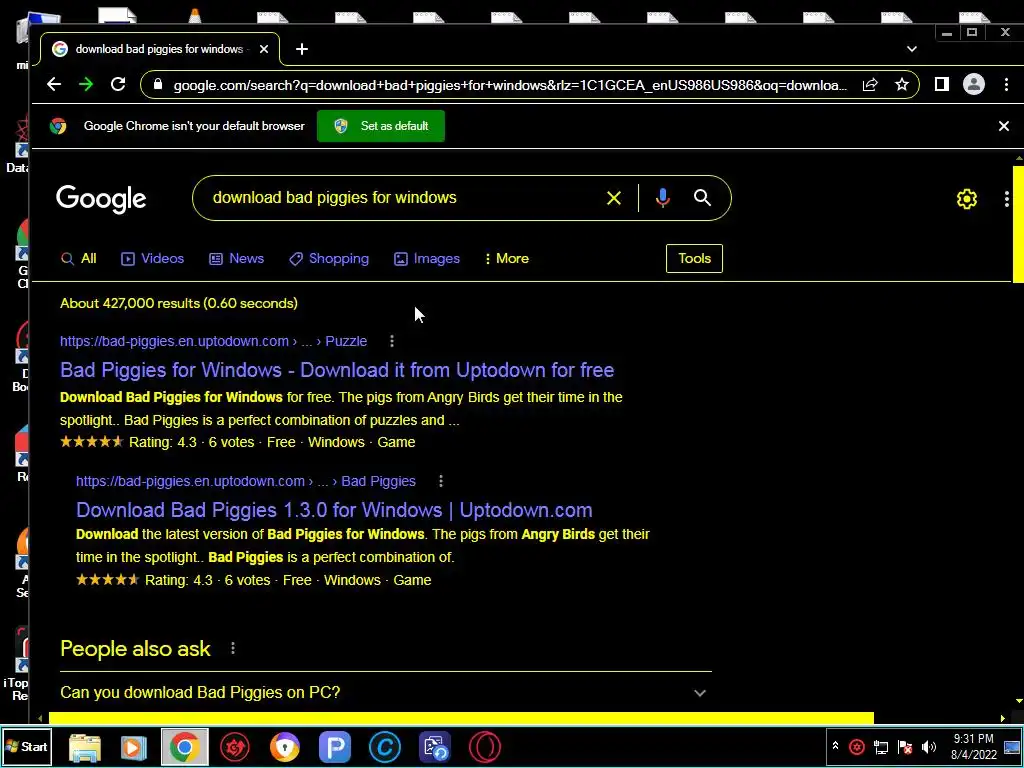Click the lock icon in address bar
Screen dimensions: 1024x768
pos(157,85)
